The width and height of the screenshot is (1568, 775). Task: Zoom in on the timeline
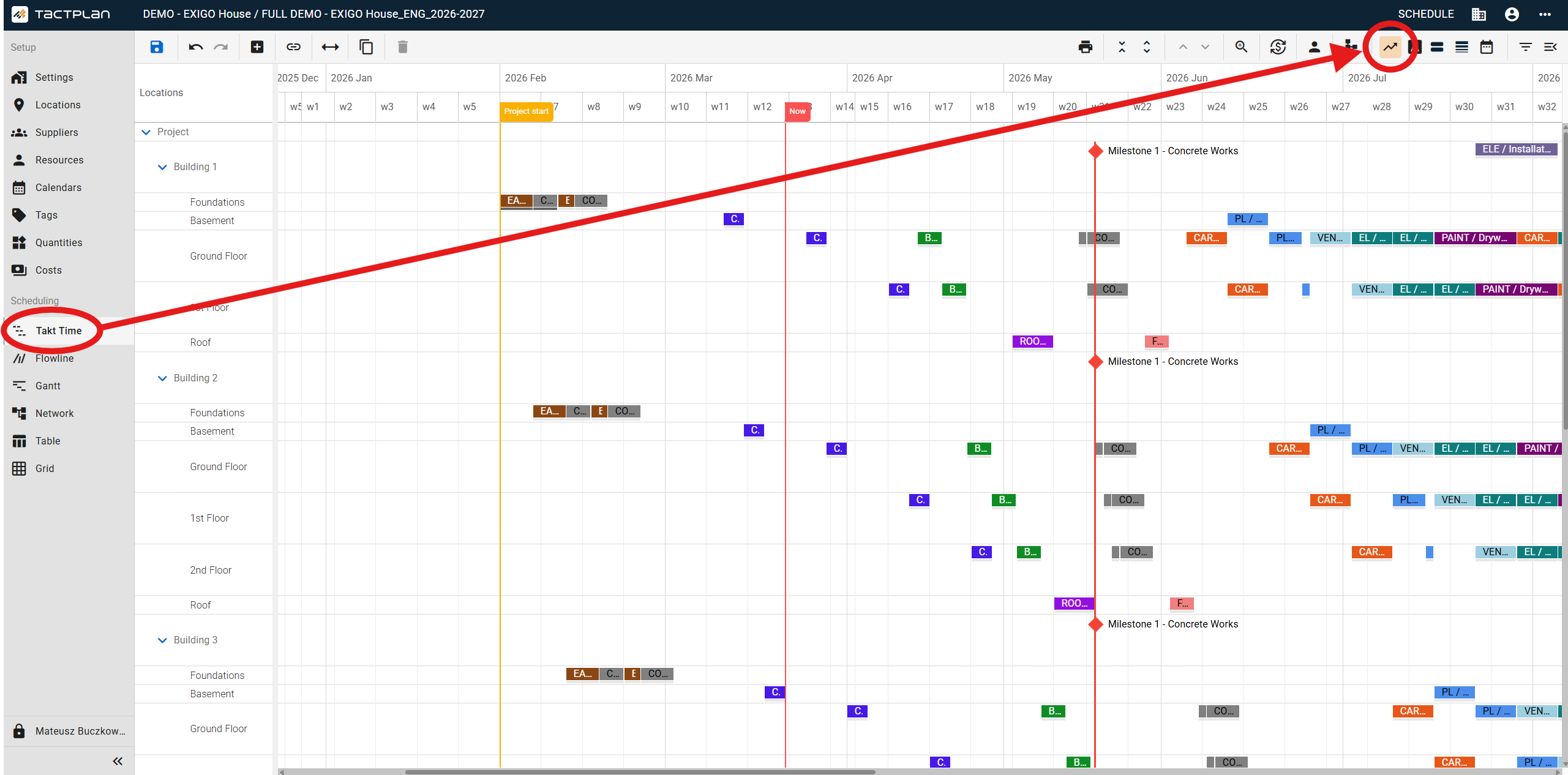click(1241, 47)
